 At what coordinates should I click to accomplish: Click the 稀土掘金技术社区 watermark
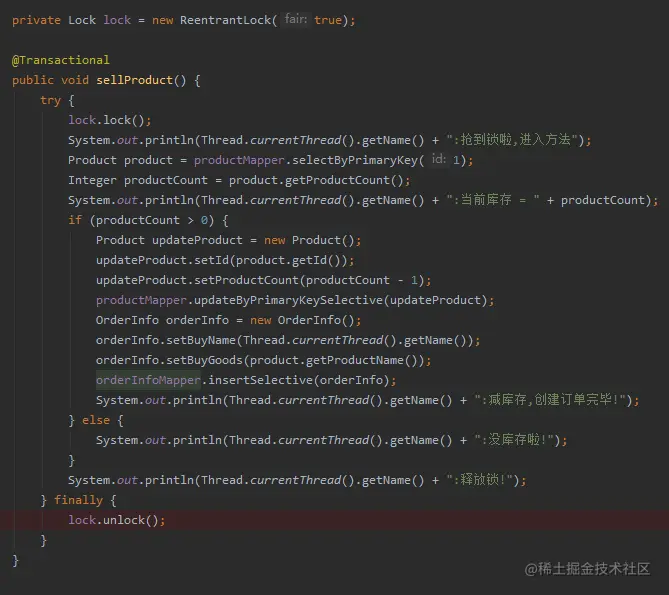587,569
